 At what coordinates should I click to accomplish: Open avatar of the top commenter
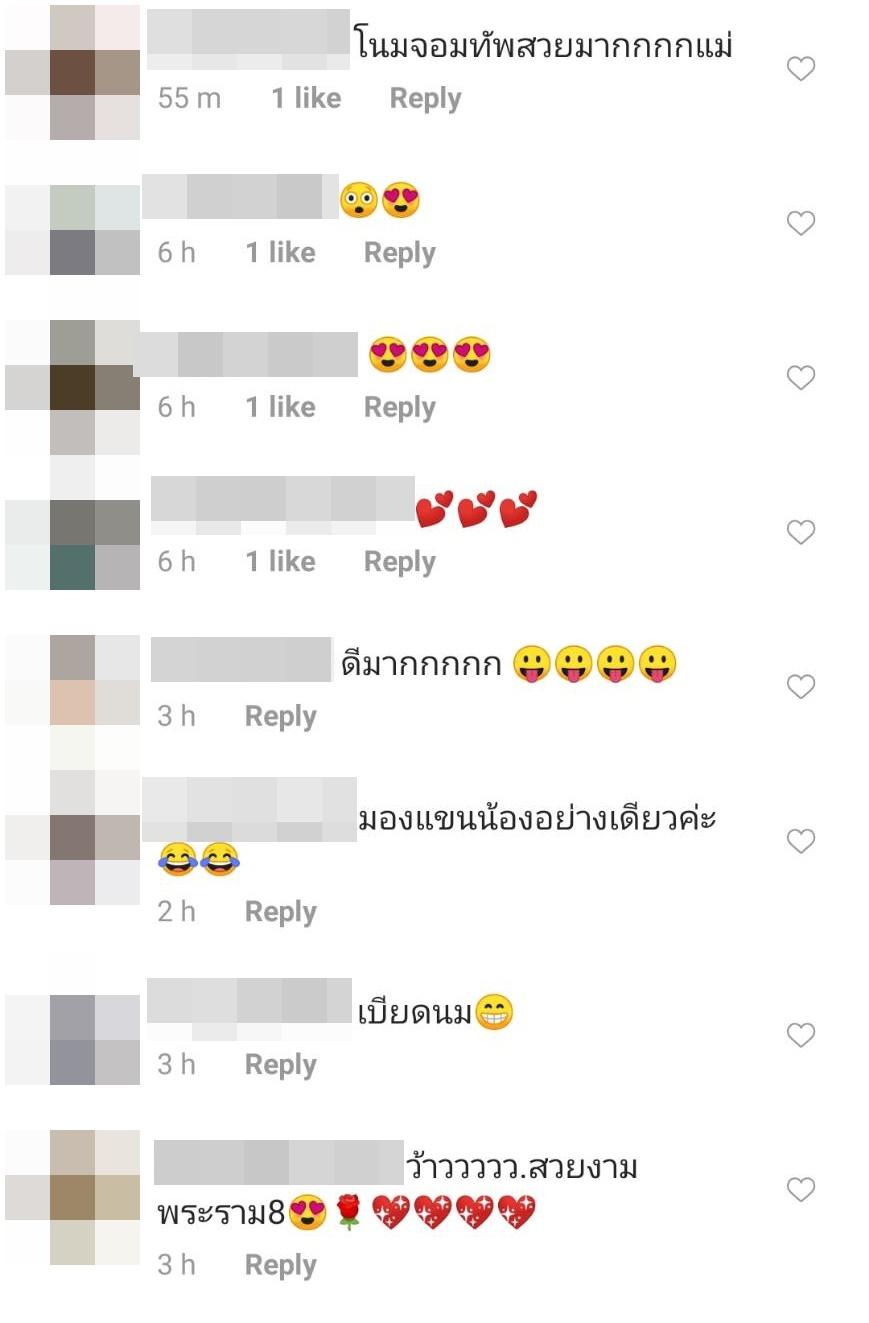(x=72, y=72)
